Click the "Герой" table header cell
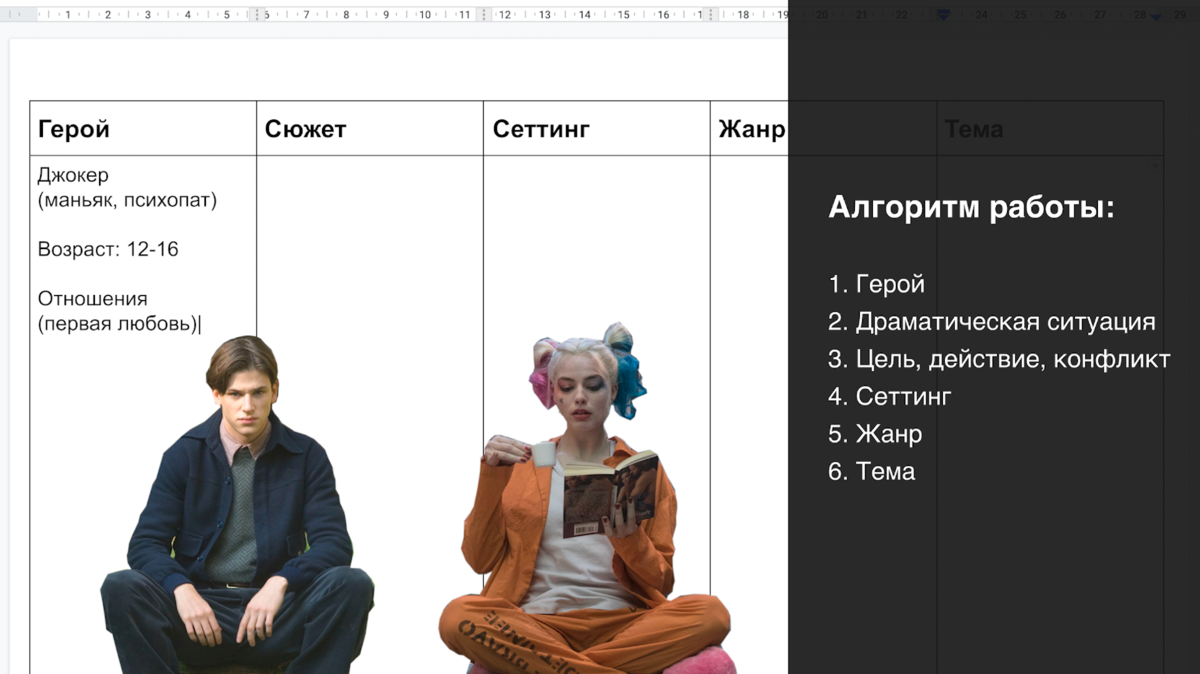Viewport: 1200px width, 674px height. tap(143, 128)
